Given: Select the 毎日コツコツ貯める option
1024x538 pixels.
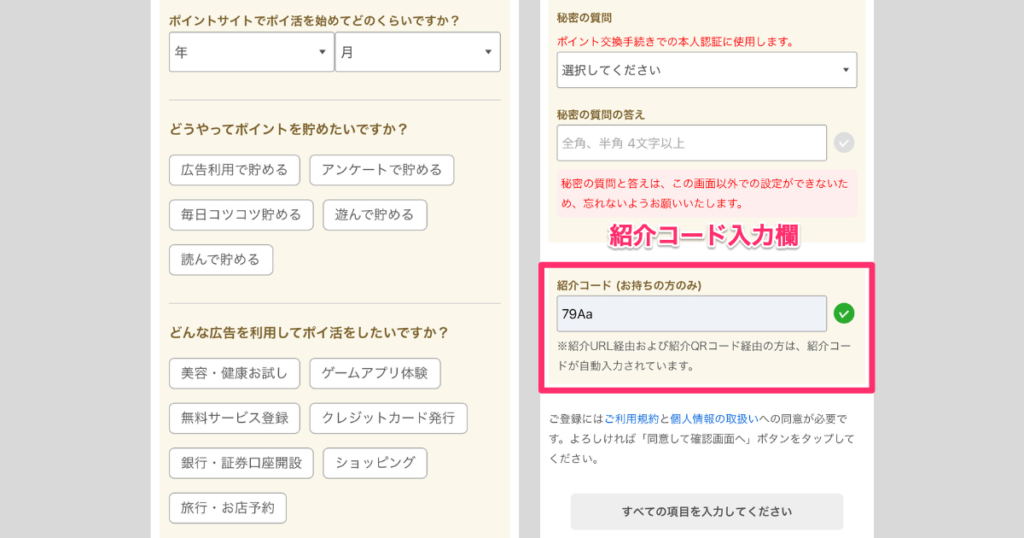Looking at the screenshot, I should (241, 215).
